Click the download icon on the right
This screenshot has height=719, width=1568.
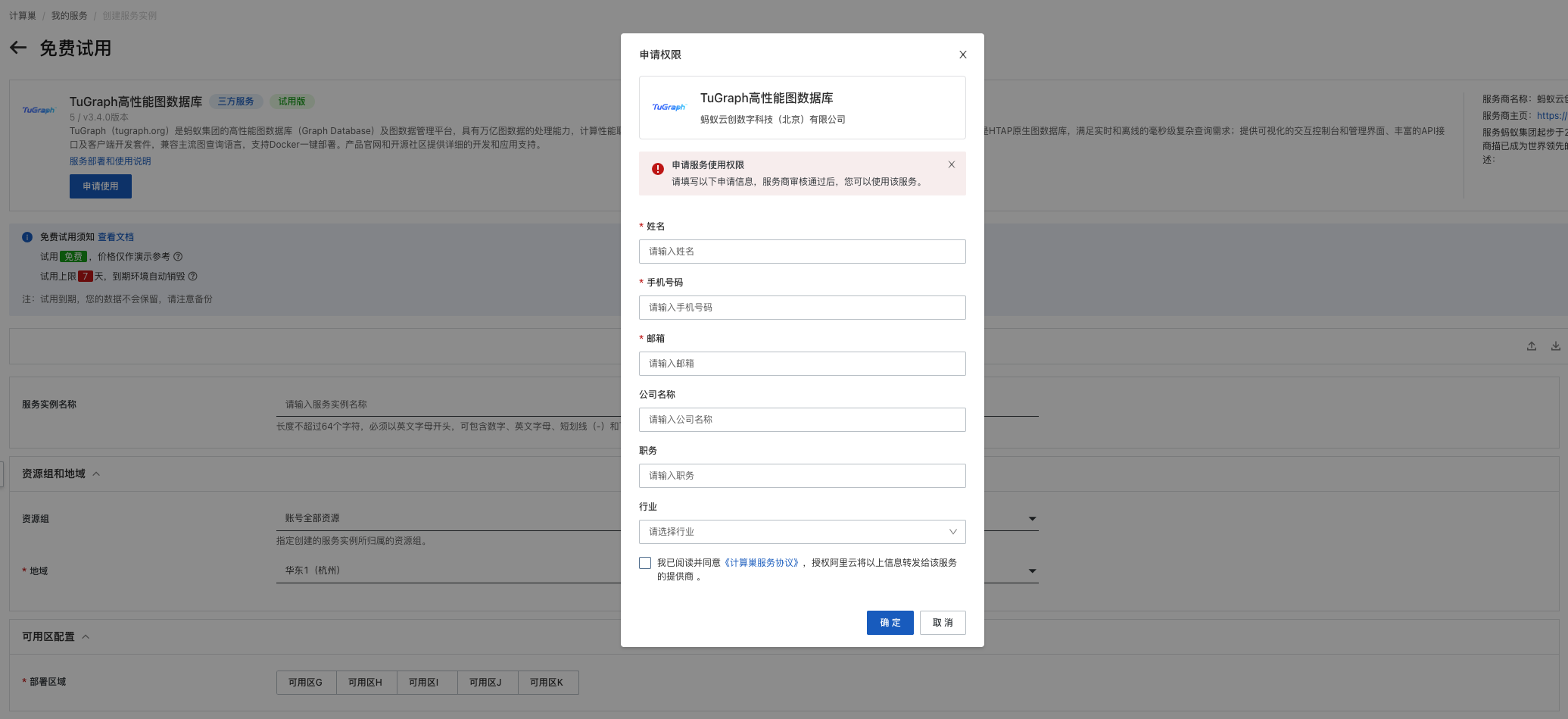pyautogui.click(x=1556, y=346)
